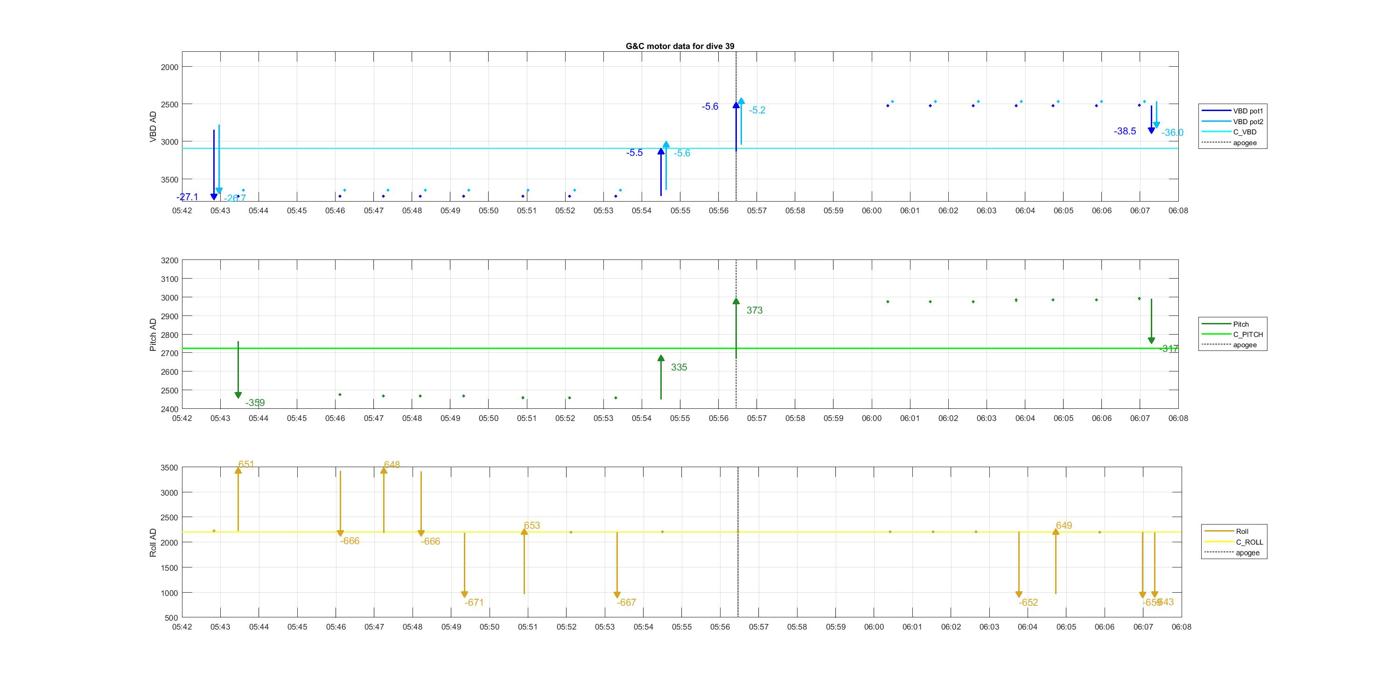Click the "2400" tick on the Pitch axis
This screenshot has width=1400, height=693.
170,409
